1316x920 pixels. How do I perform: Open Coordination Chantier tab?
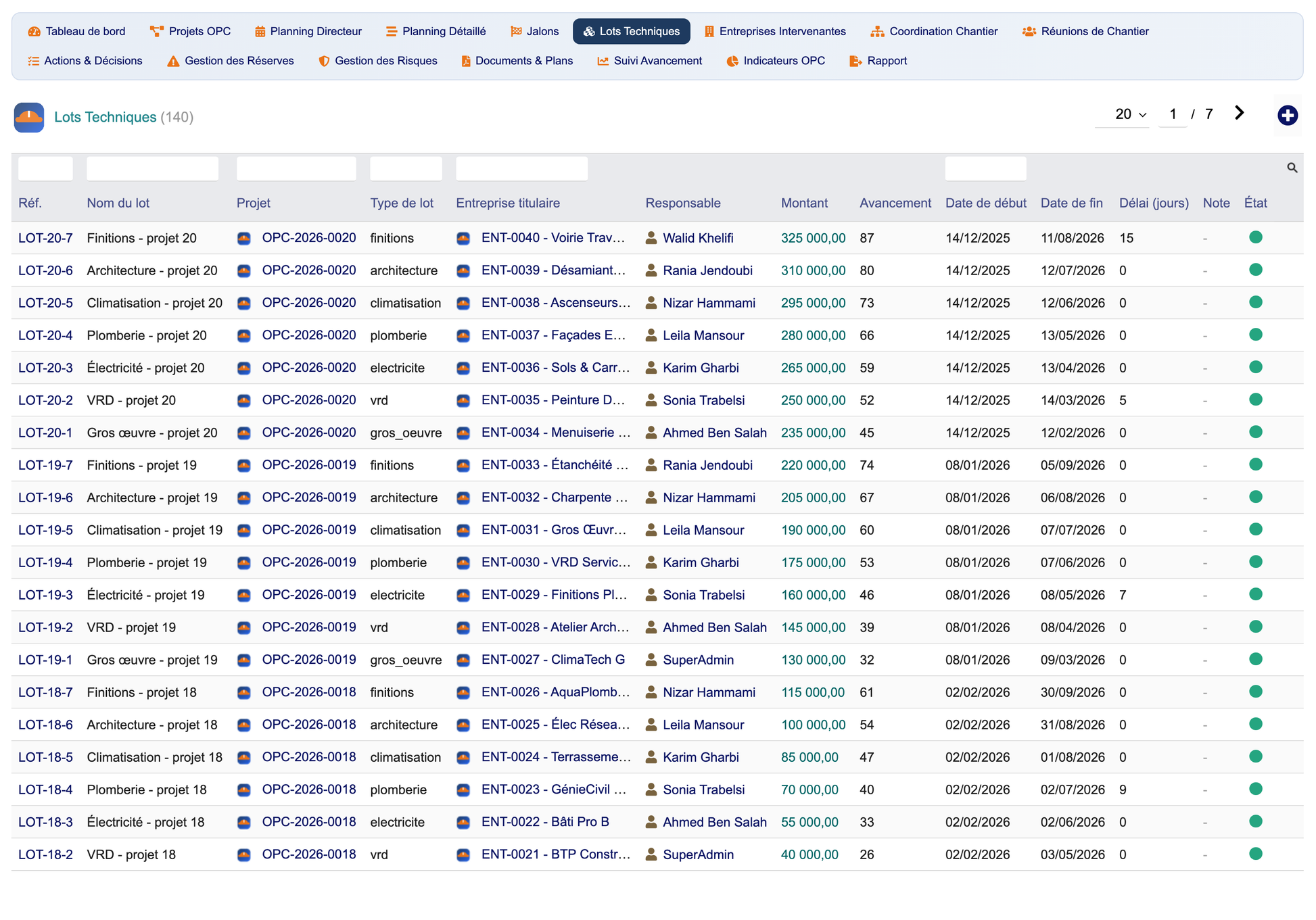(x=934, y=31)
